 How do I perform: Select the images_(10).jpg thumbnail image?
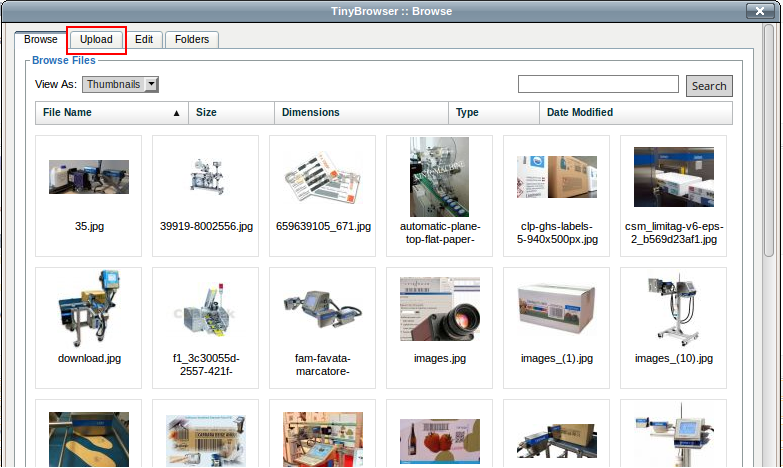[x=674, y=309]
